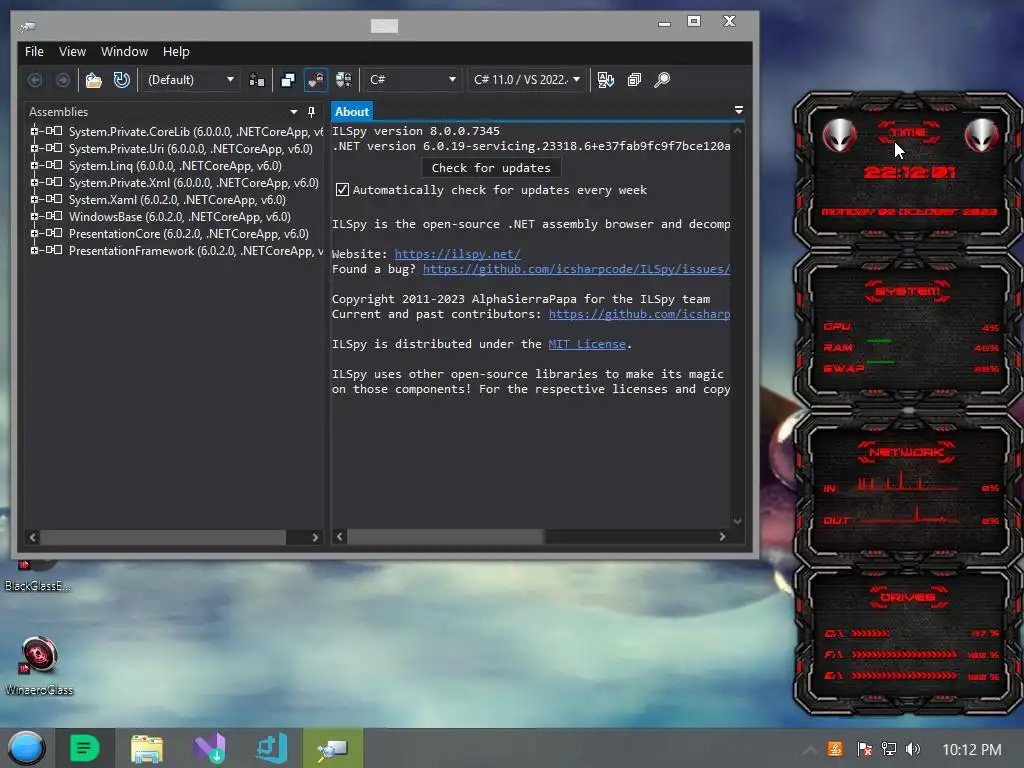Select the WindowsBase (6.0.2.0) assembly row
The height and width of the screenshot is (768, 1024).
pyautogui.click(x=180, y=217)
